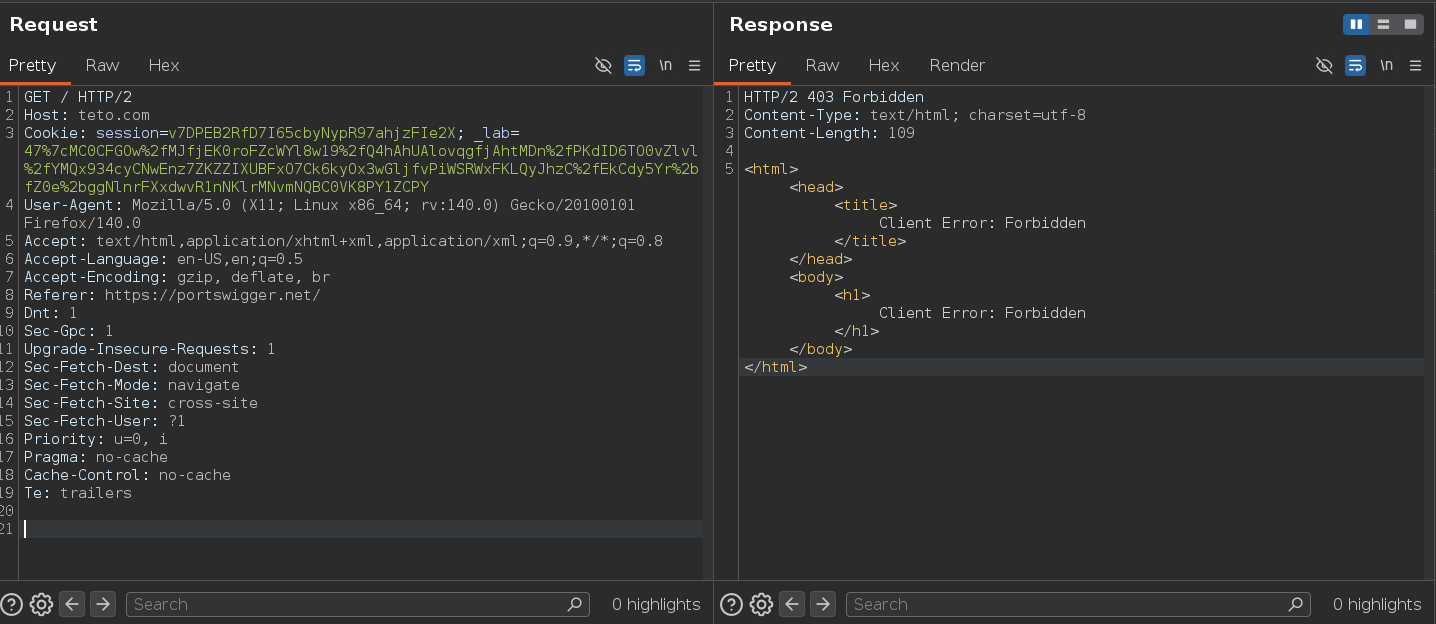Screen dimensions: 1436x624
Task: Click 'Pragma: no-cache' header line
Action: tap(96, 457)
